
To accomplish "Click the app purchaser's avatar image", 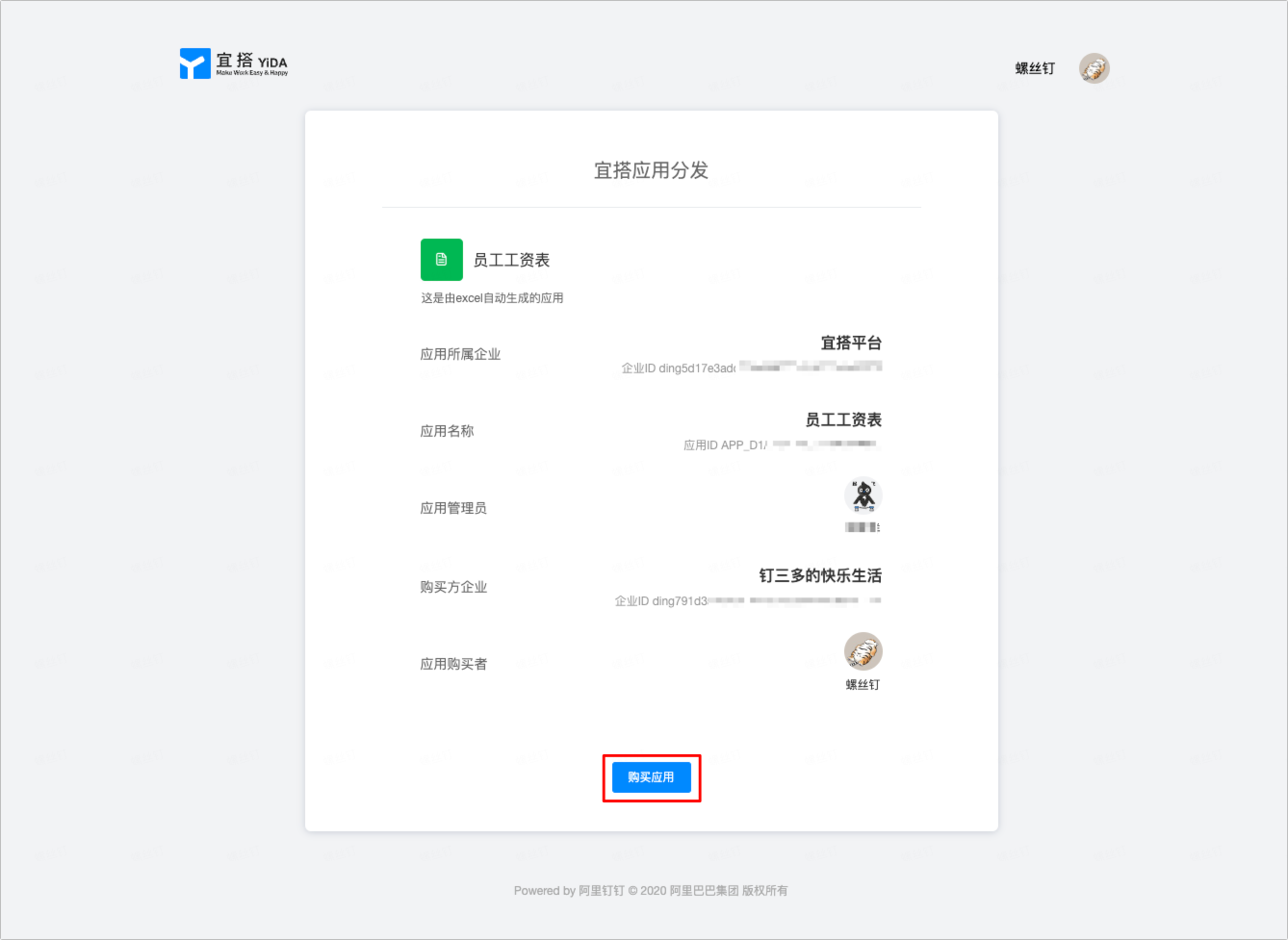I will [863, 651].
